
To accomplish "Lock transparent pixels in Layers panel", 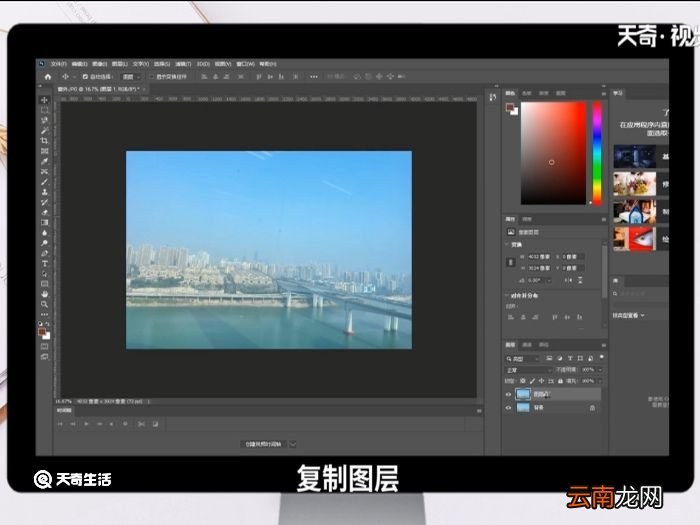I will pos(523,381).
